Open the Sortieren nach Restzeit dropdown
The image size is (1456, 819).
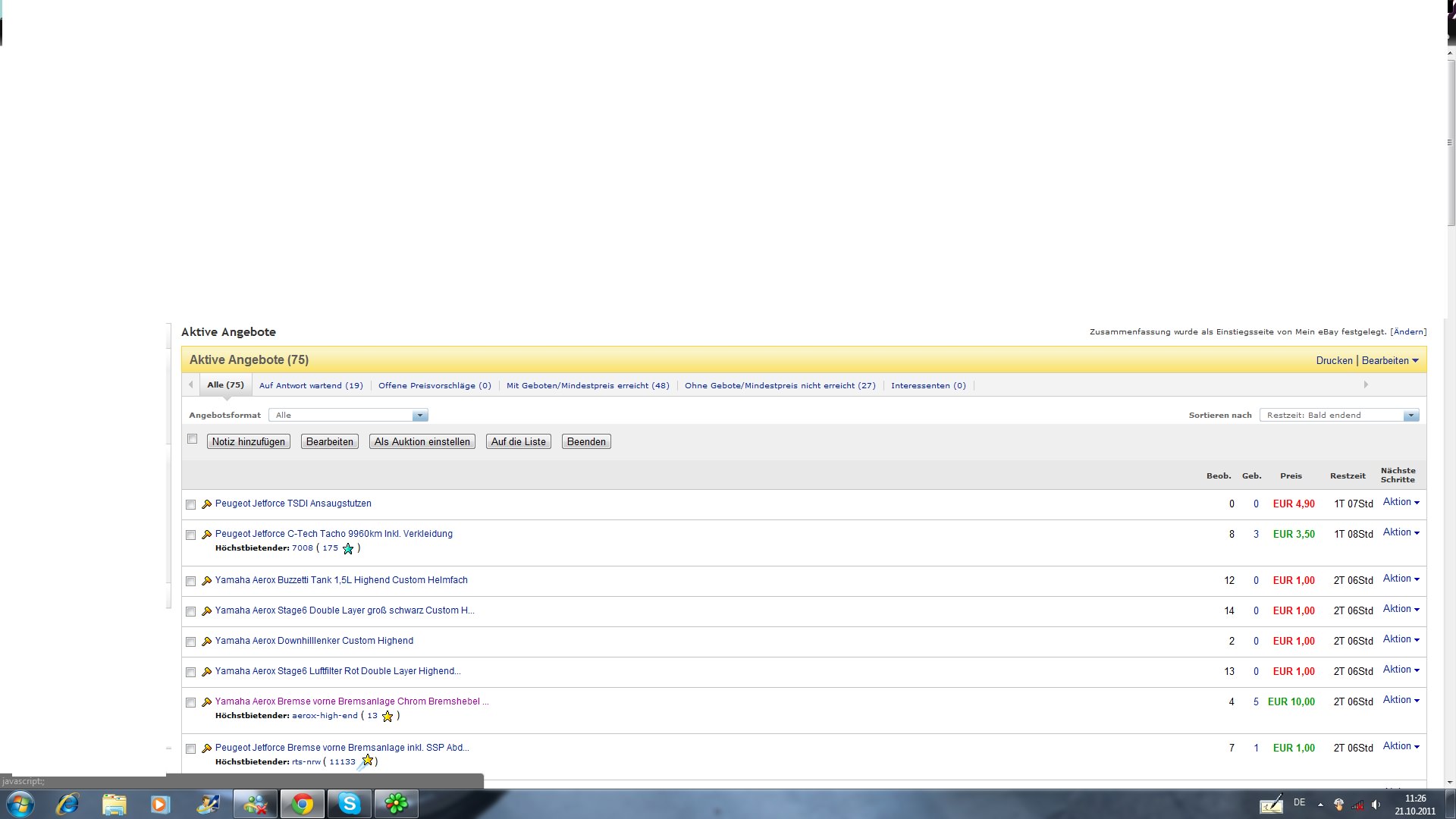pos(1339,416)
